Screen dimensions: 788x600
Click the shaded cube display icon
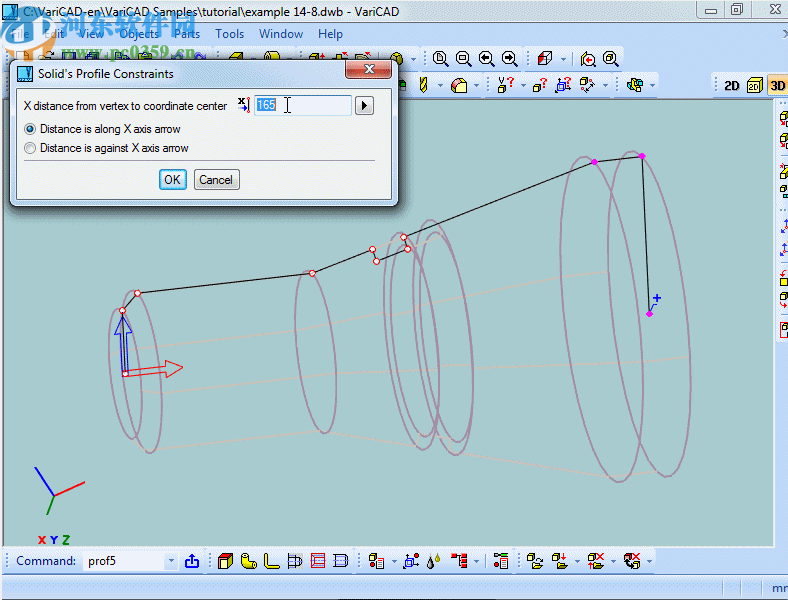tap(545, 59)
